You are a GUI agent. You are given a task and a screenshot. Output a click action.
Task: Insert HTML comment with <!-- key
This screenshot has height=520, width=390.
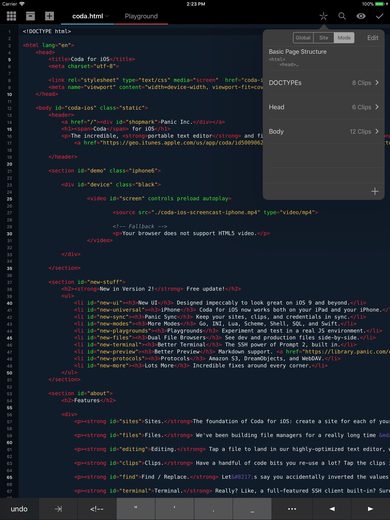[x=97, y=509]
